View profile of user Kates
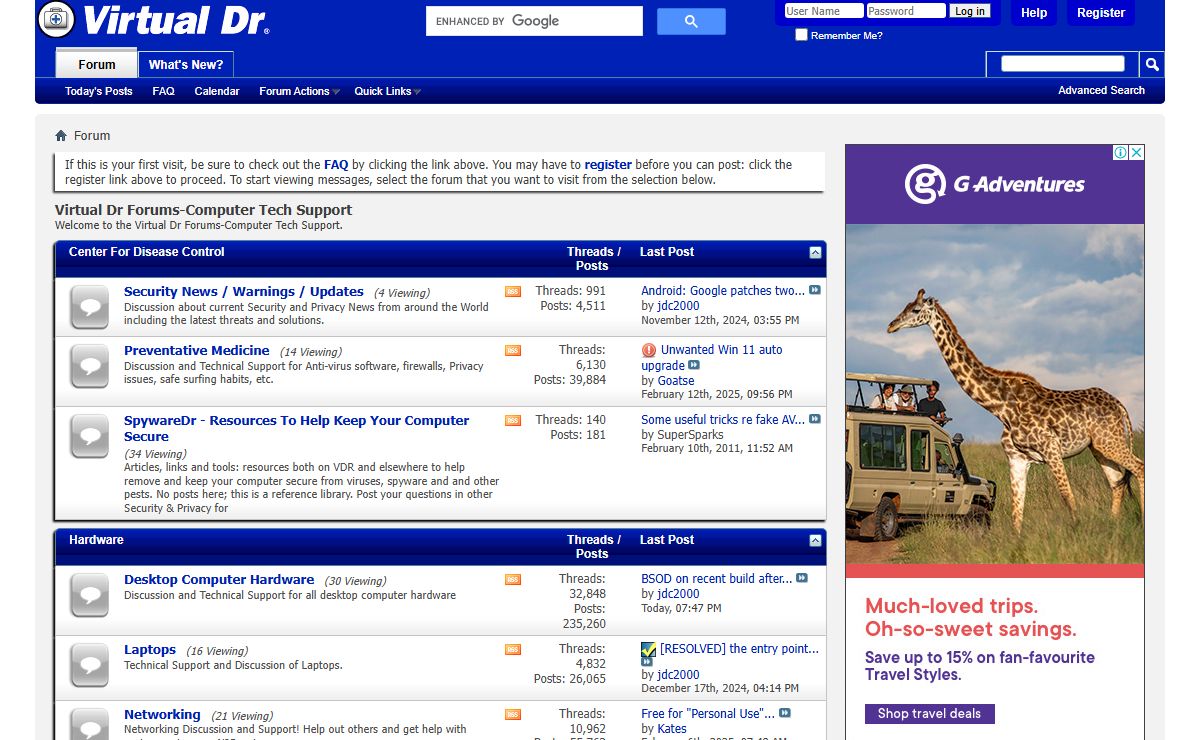 tap(672, 729)
